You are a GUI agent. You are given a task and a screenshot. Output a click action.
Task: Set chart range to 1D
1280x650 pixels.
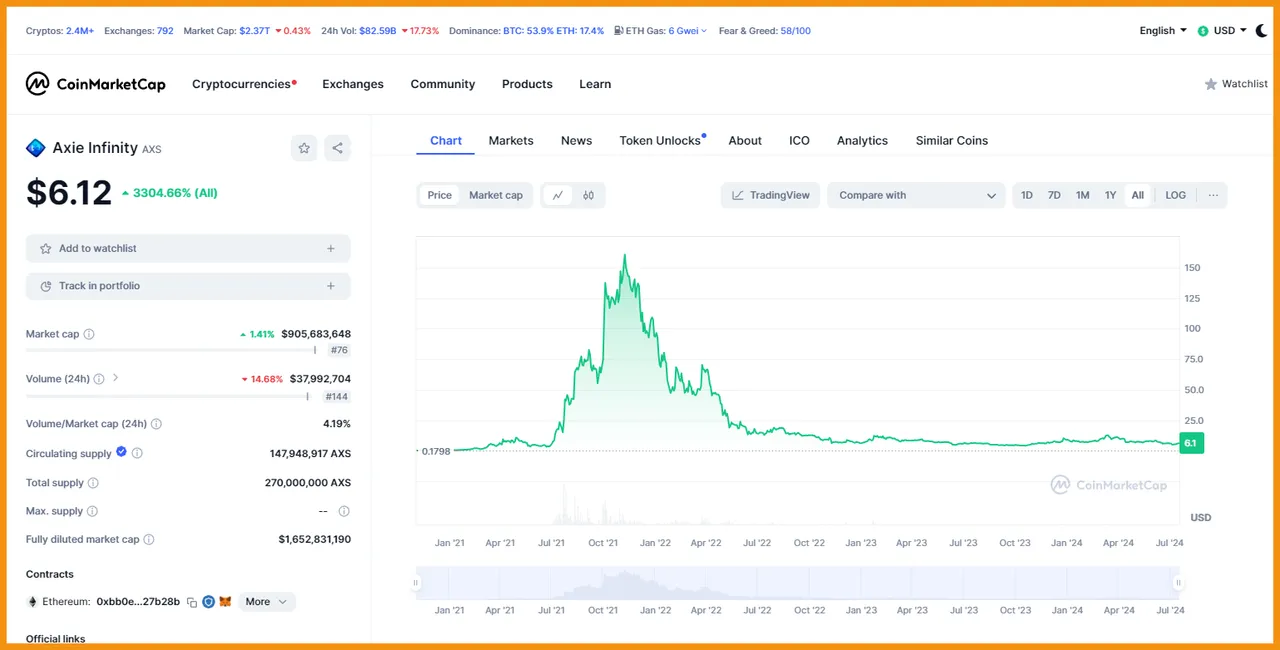1027,195
